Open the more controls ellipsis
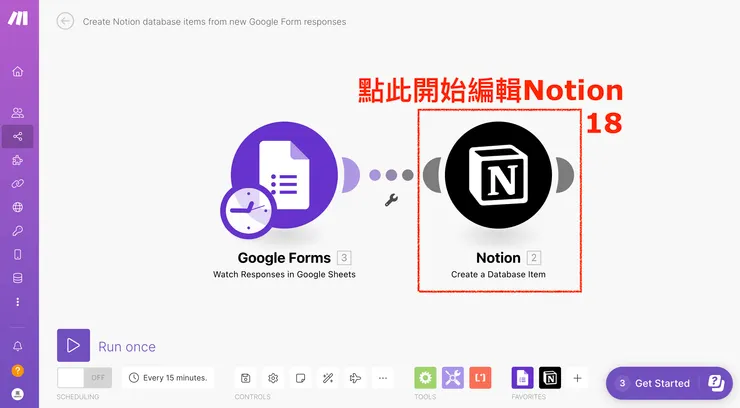 click(383, 378)
